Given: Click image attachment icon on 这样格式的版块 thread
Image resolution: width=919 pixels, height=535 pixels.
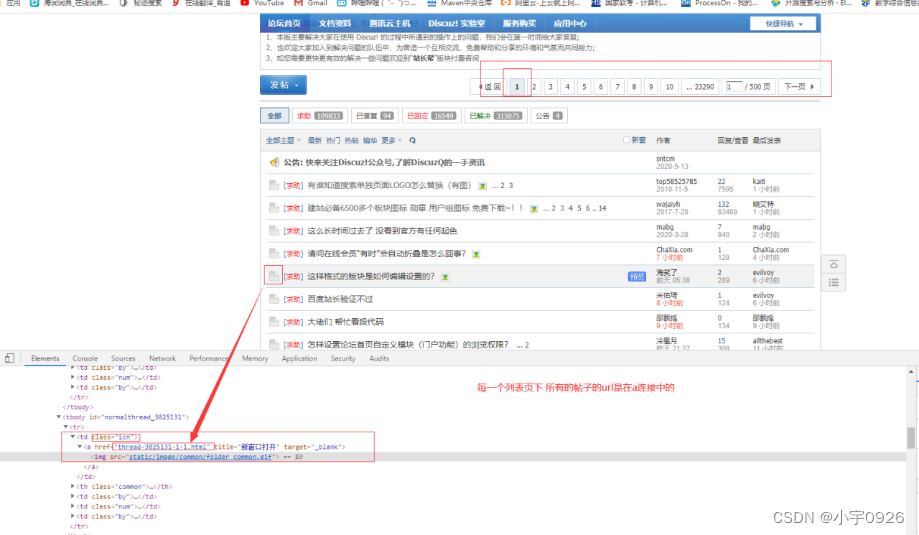Looking at the screenshot, I should [445, 277].
